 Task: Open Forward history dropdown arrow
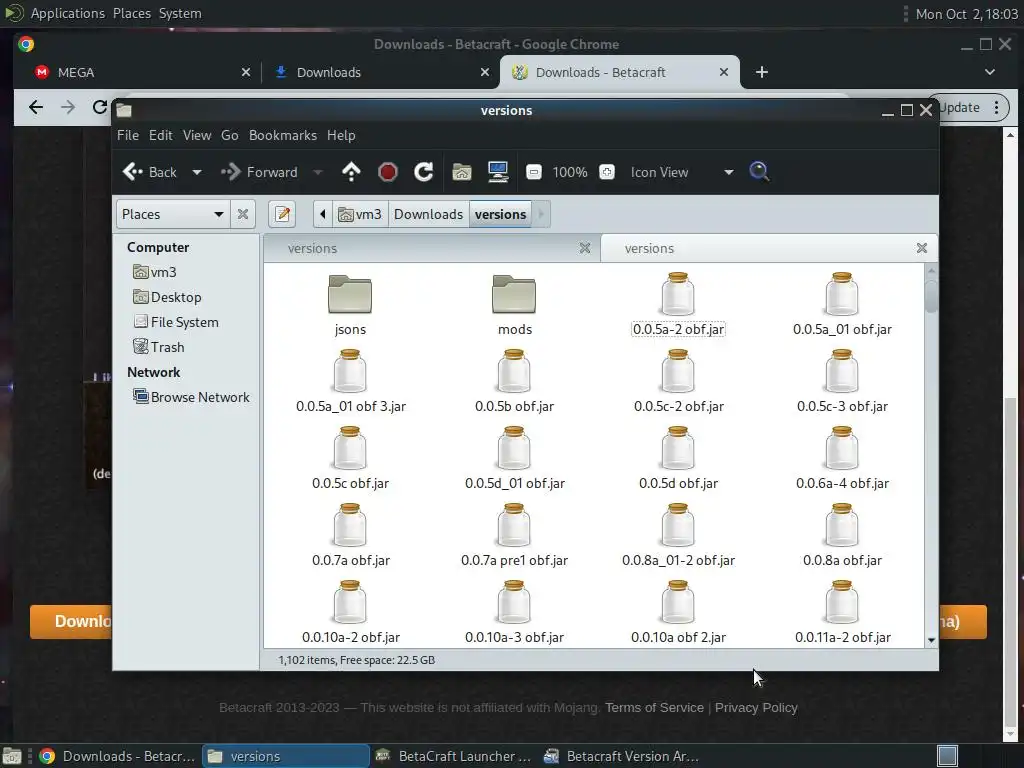pos(318,172)
